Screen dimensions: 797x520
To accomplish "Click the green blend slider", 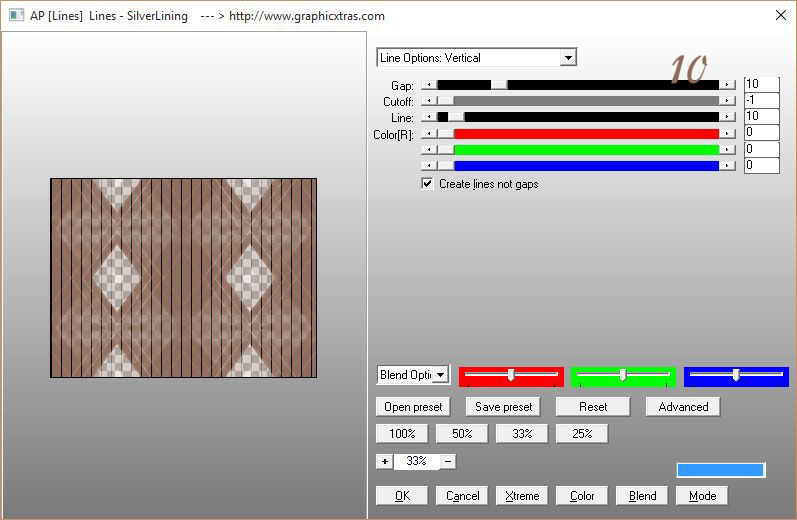I will point(623,377).
